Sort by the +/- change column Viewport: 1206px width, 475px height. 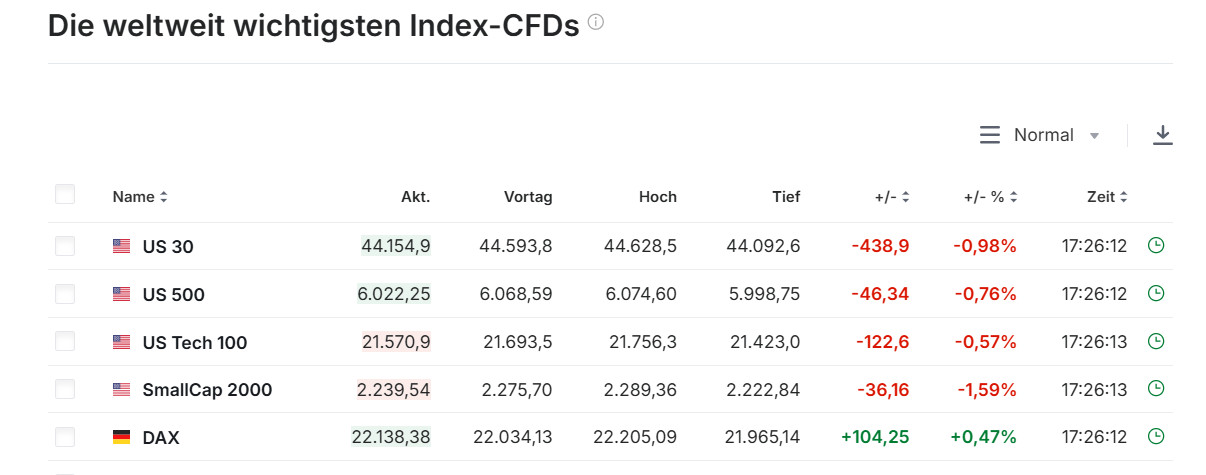tap(892, 197)
